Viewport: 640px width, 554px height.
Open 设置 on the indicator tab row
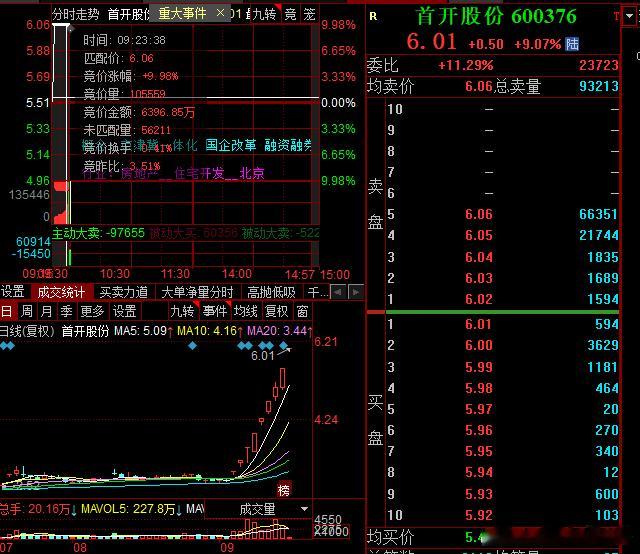[x=13, y=292]
